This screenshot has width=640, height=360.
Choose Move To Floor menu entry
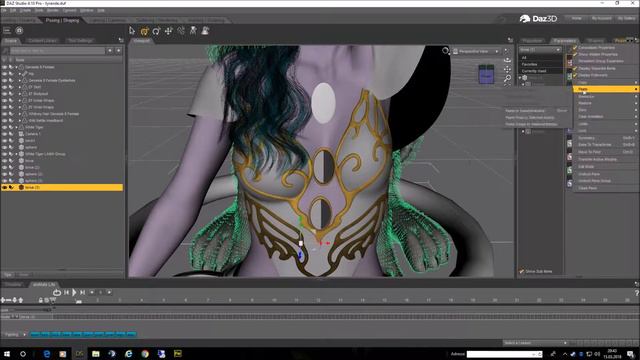[x=606, y=152]
